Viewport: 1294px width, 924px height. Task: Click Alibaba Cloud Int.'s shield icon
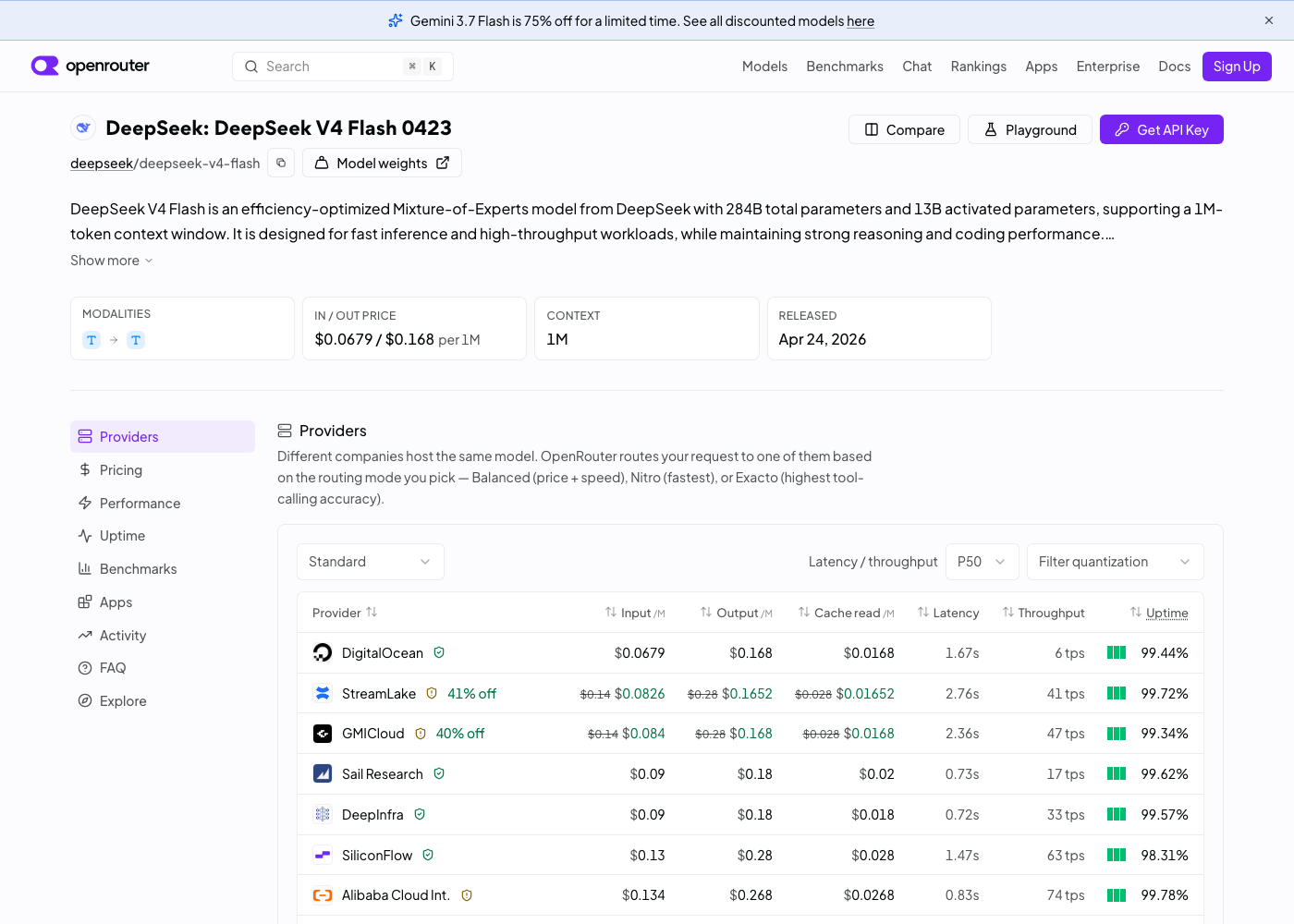click(x=467, y=895)
